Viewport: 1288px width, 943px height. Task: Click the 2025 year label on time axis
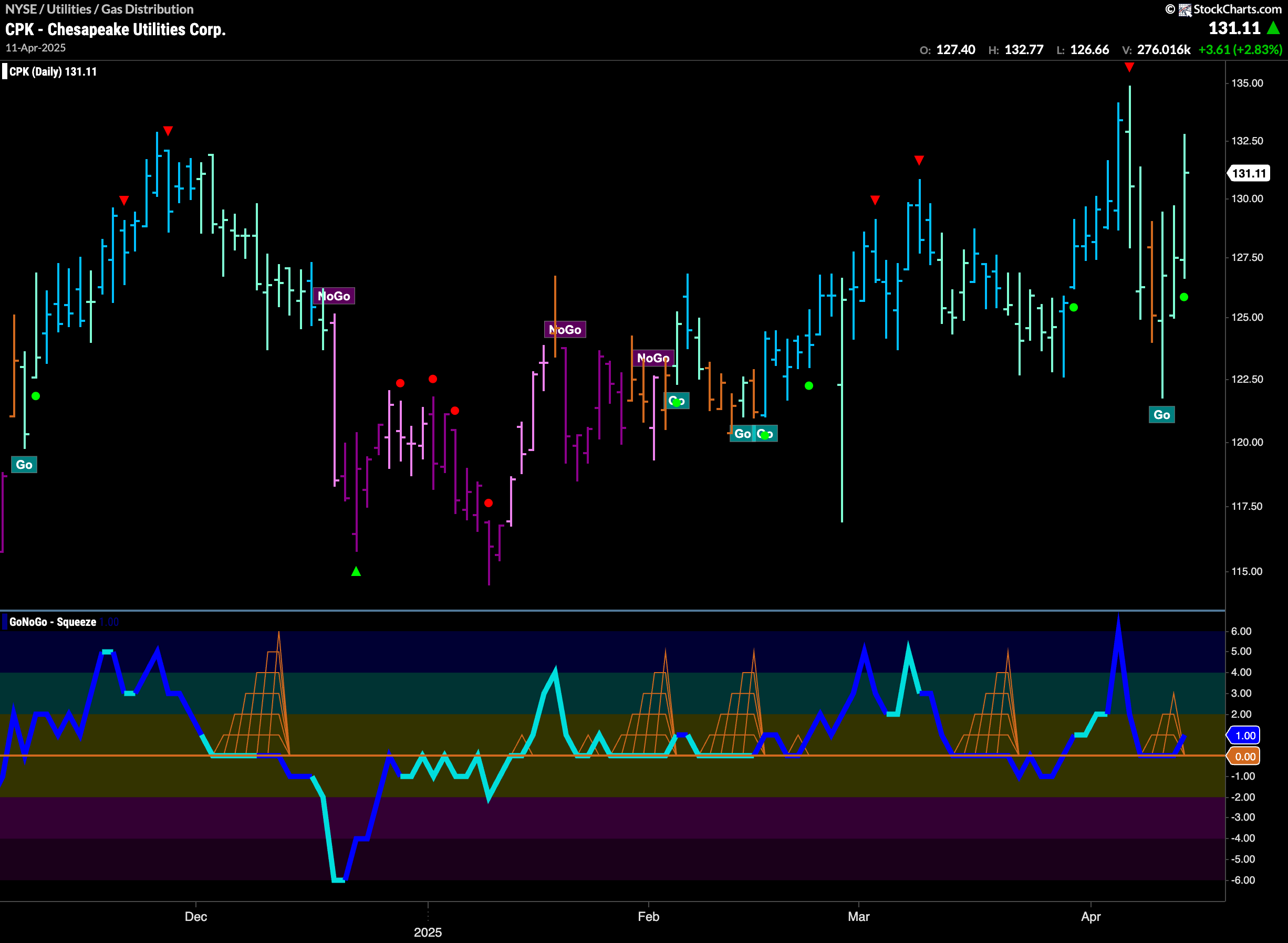428,932
